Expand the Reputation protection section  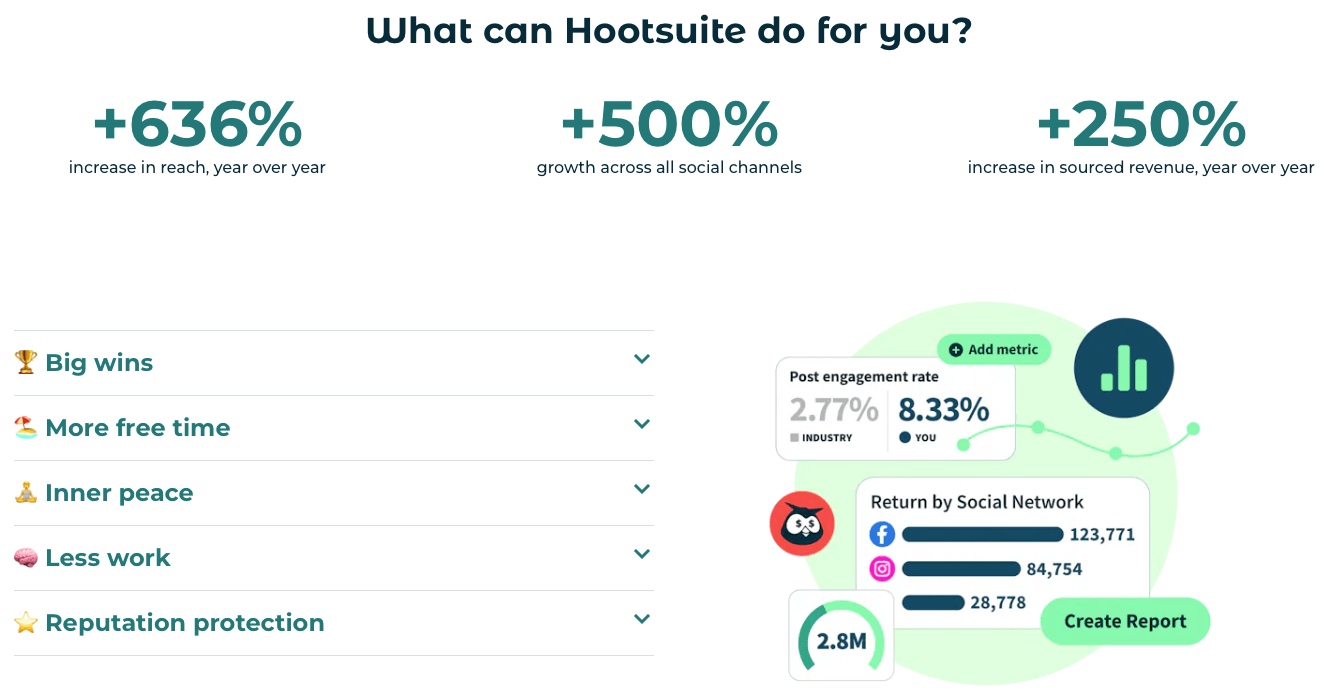coord(641,618)
